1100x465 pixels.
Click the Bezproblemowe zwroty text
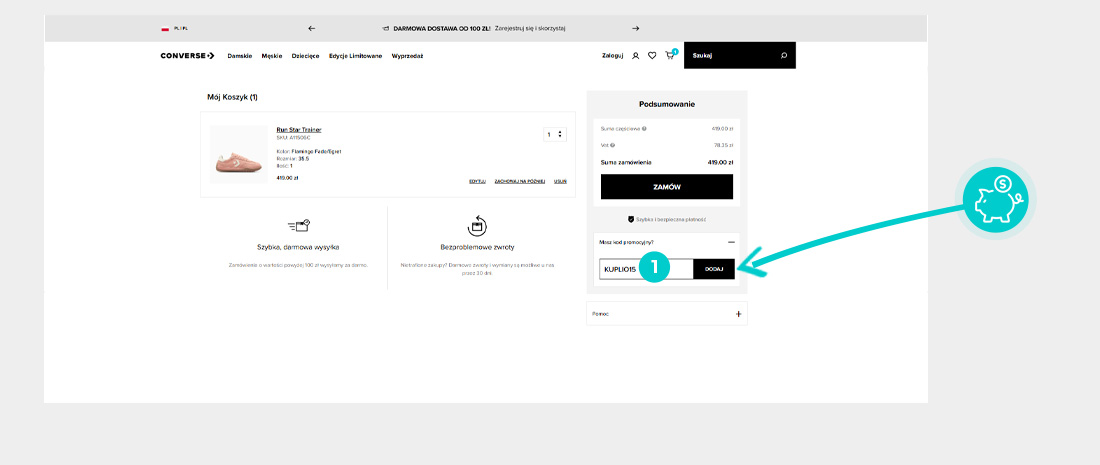pos(477,248)
